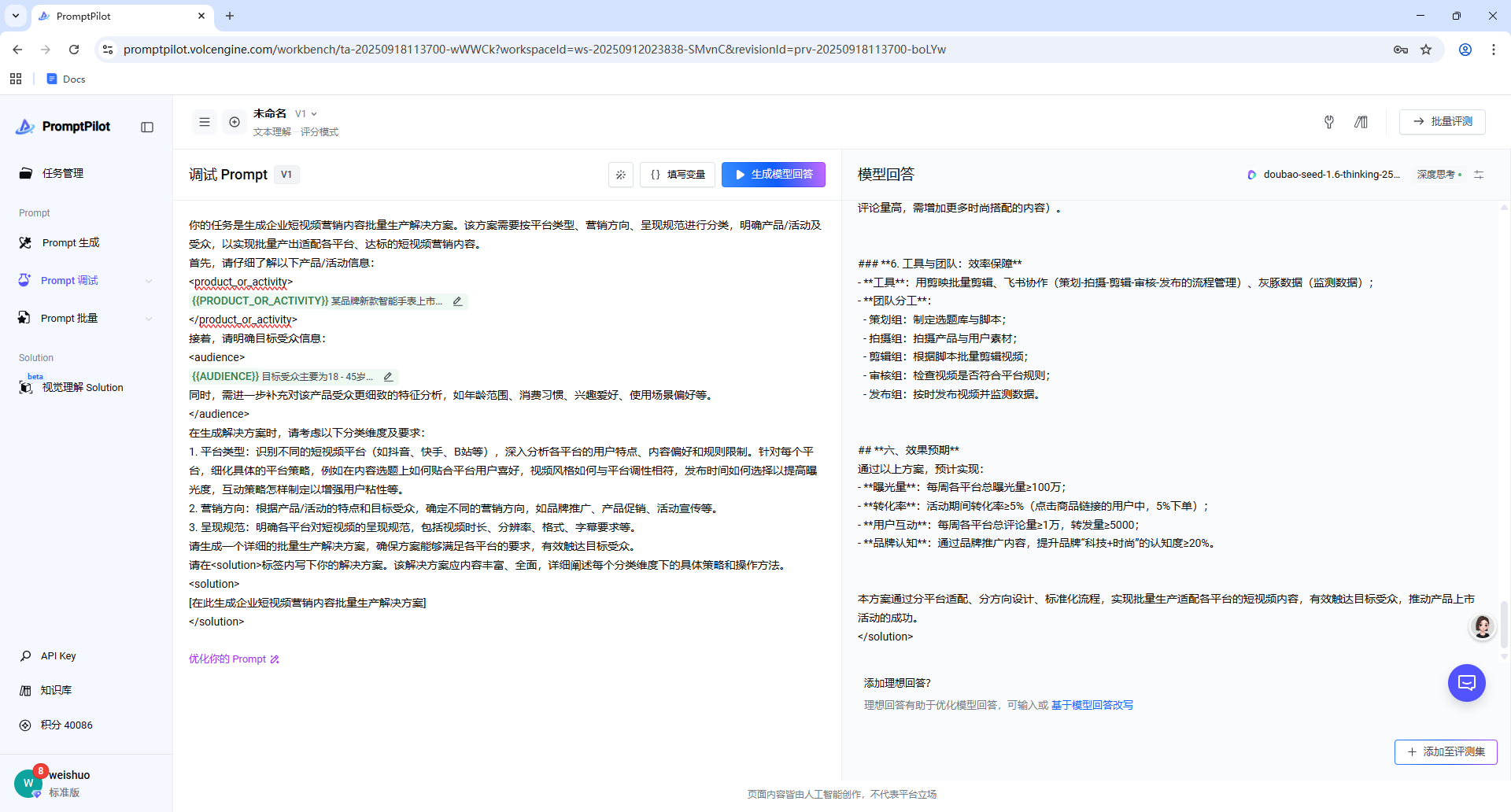The image size is (1511, 812).
Task: Expand the Prompt 批量 submenu
Action: (149, 319)
